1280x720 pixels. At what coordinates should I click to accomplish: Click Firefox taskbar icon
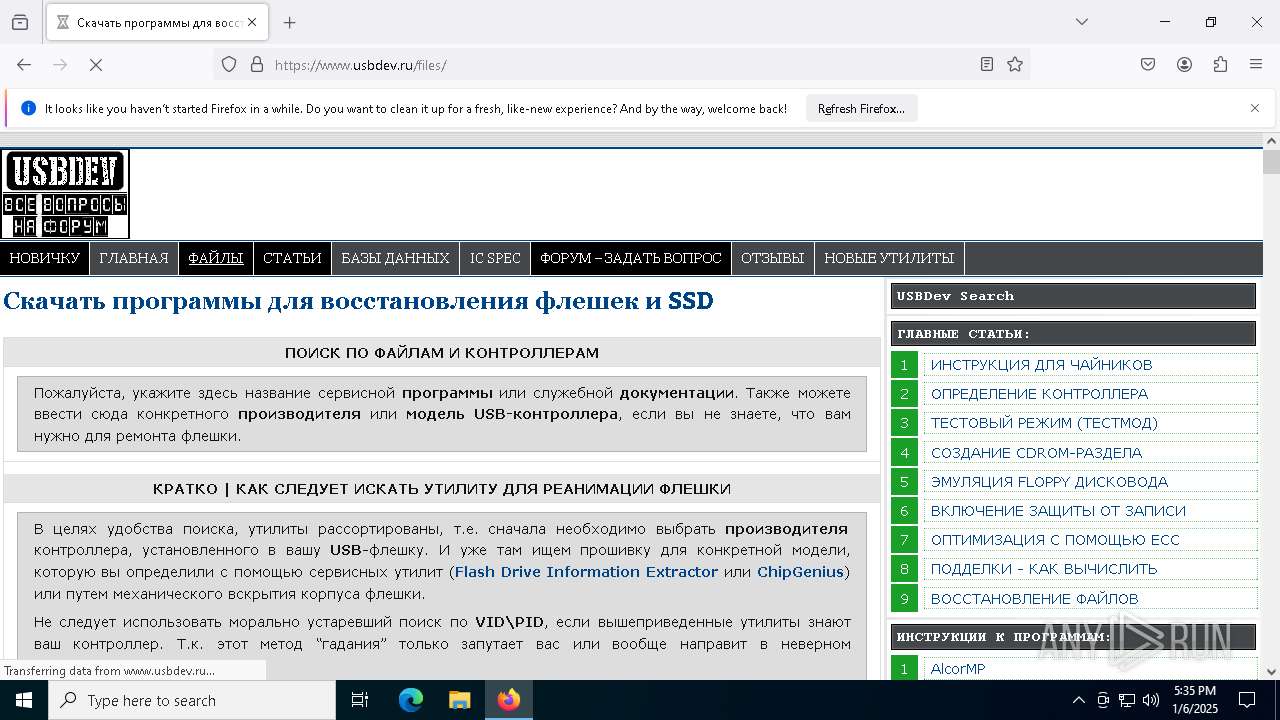pos(509,700)
